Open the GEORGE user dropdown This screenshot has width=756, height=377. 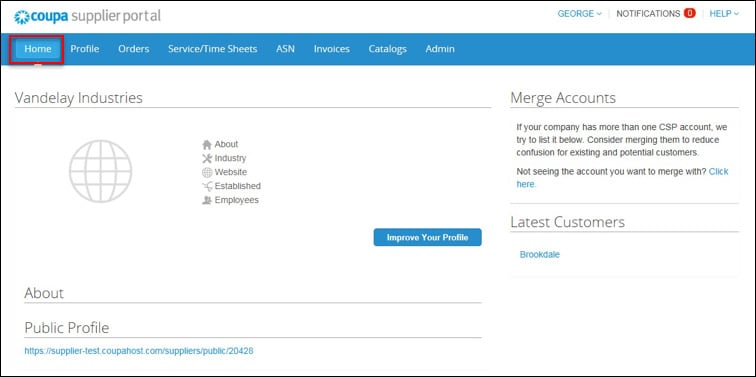click(x=580, y=13)
